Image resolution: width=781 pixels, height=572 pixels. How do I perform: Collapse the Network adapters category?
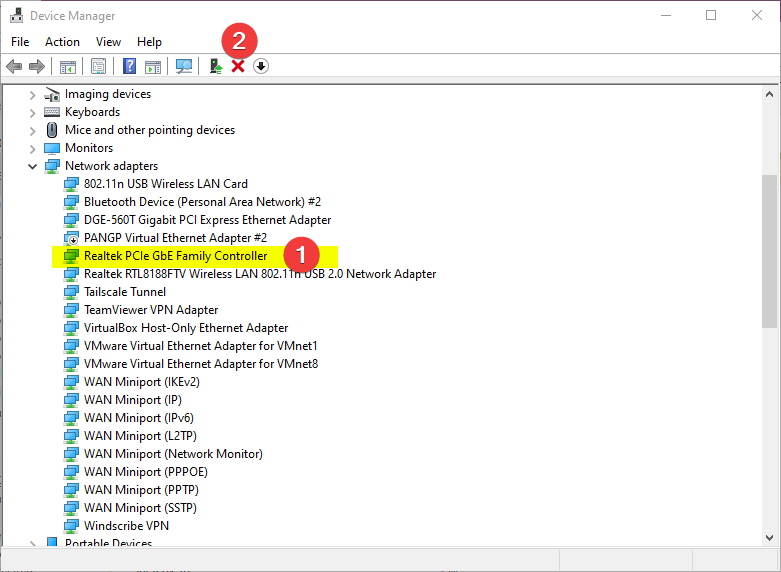(x=32, y=166)
